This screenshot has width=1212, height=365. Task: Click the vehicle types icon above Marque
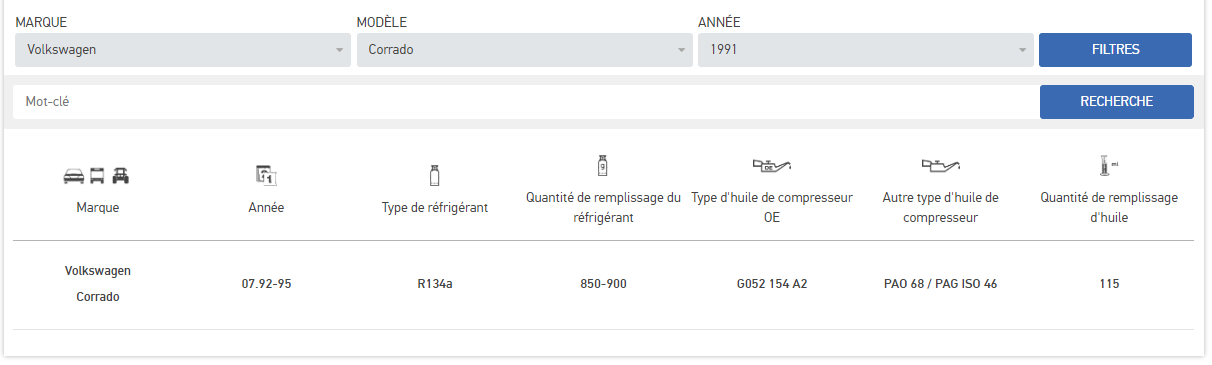tap(97, 176)
